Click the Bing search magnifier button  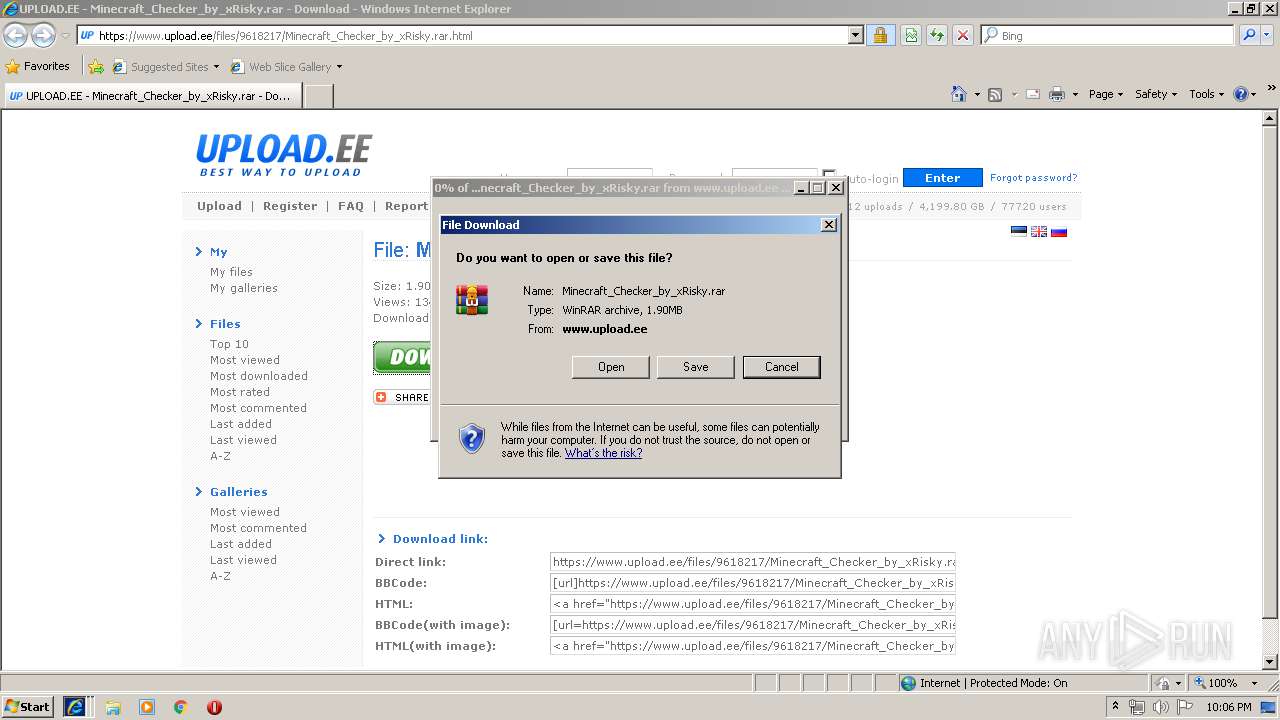1249,35
